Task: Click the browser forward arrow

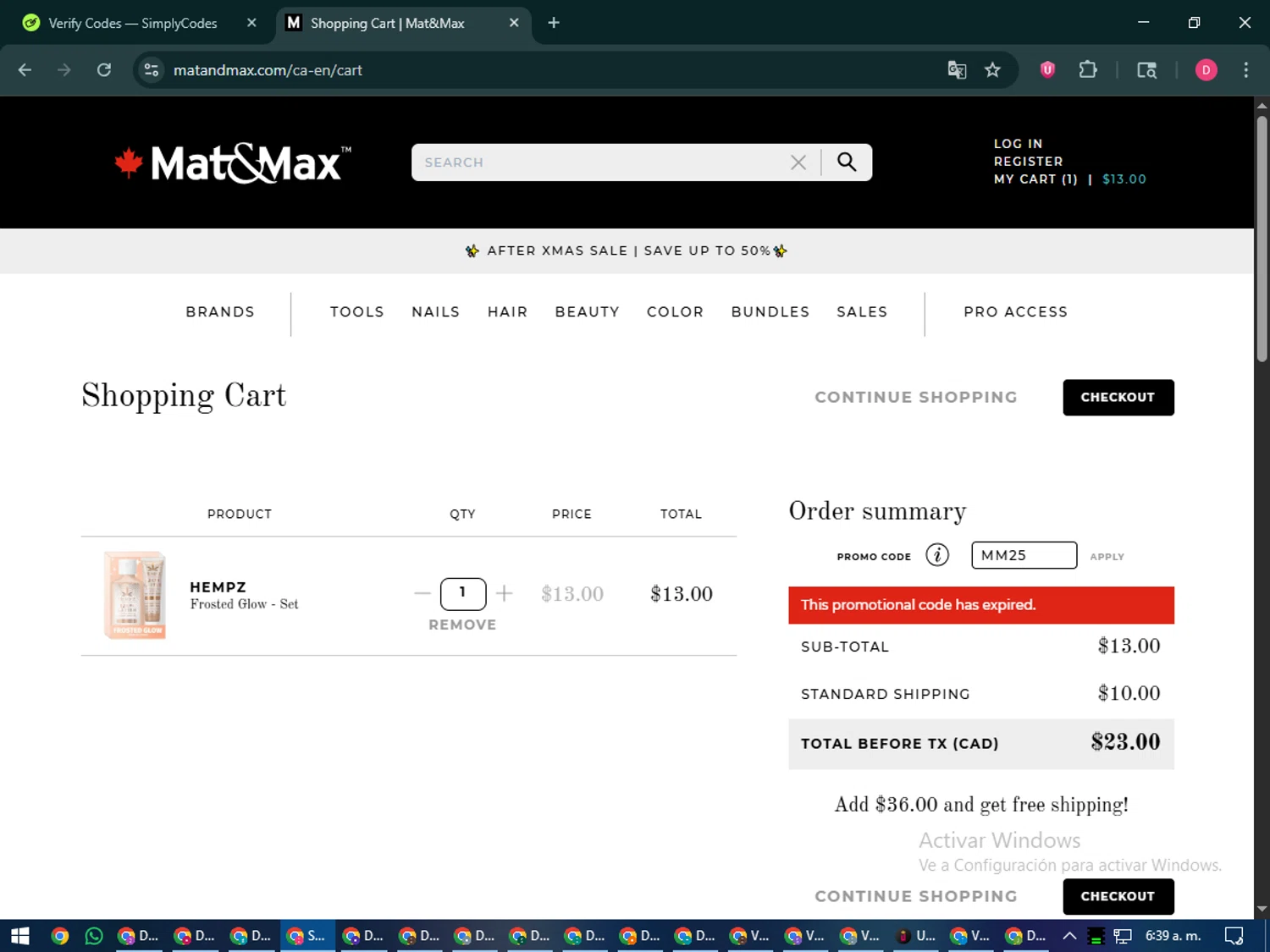Action: click(64, 70)
